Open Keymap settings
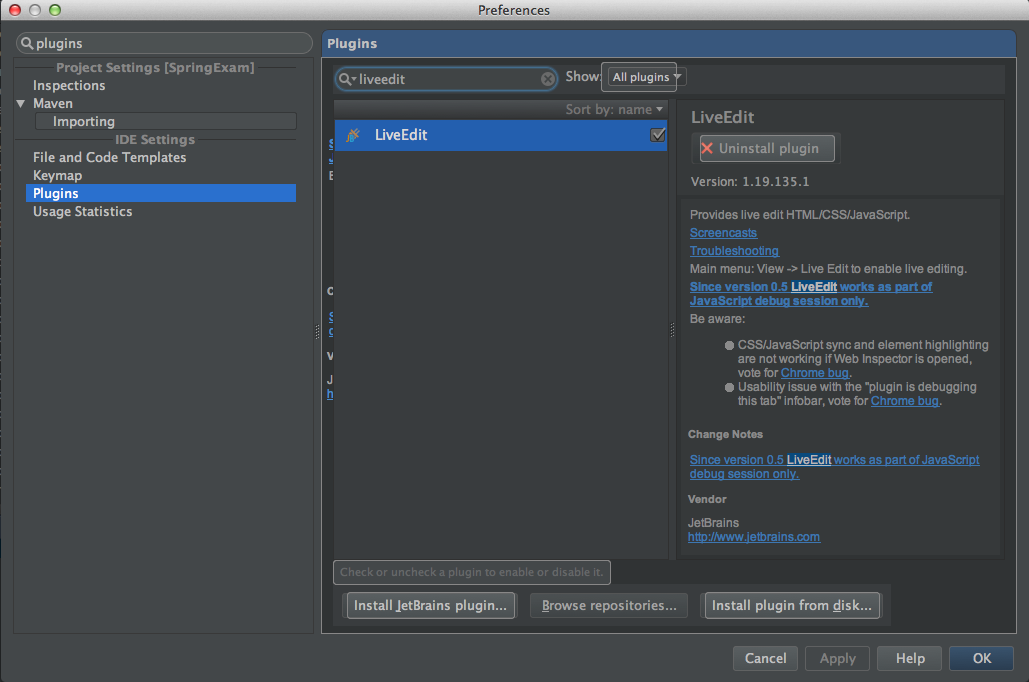This screenshot has width=1029, height=682. 58,176
